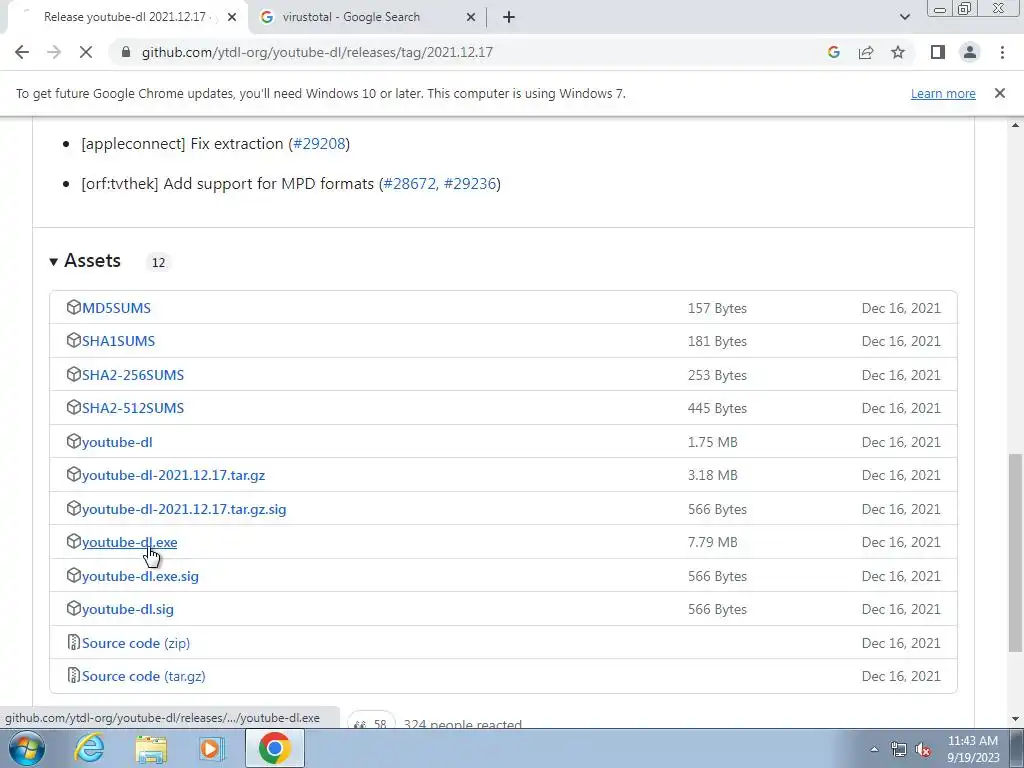Open Windows Explorer from the taskbar
Viewport: 1024px width, 768px height.
click(x=151, y=748)
